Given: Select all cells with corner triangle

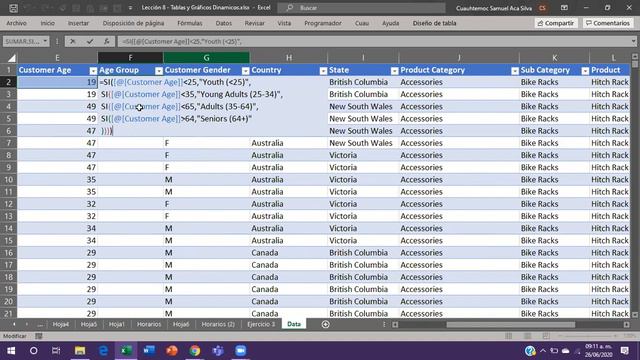Looking at the screenshot, I should tap(12, 58).
